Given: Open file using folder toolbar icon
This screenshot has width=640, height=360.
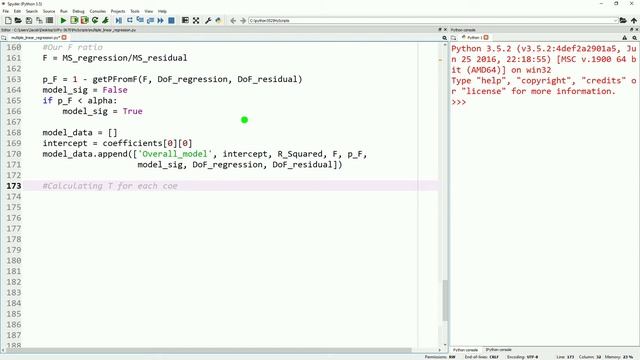Looking at the screenshot, I should tap(18, 20).
